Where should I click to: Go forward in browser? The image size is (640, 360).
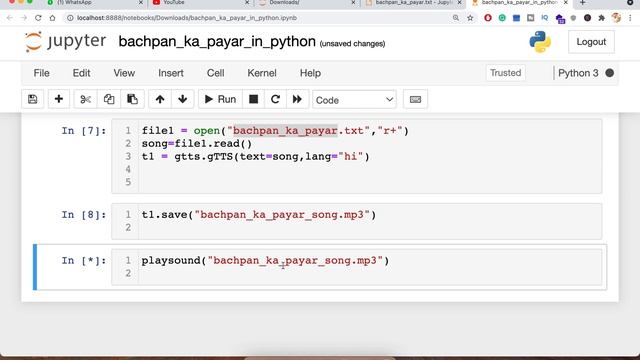[x=24, y=18]
